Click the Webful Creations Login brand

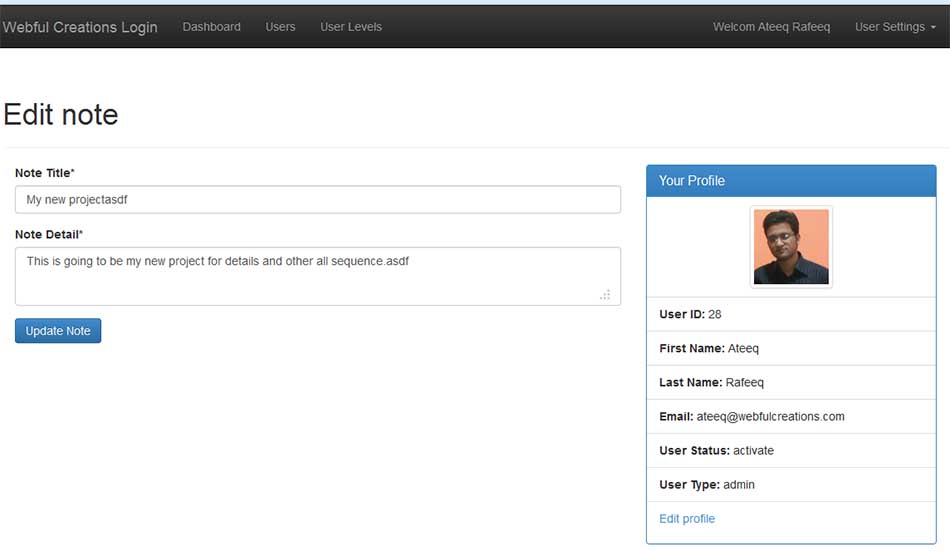point(80,27)
